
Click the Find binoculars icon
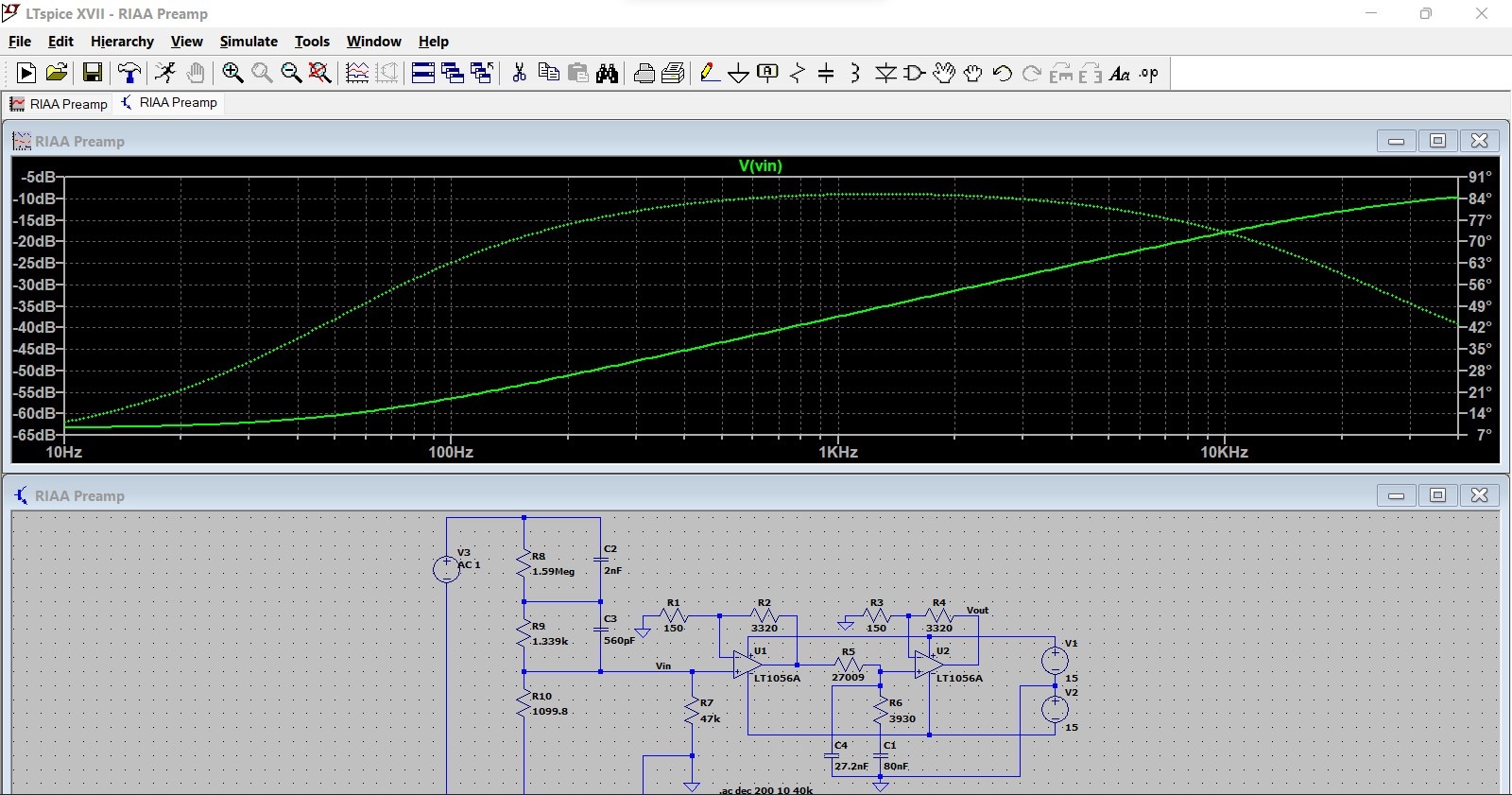point(608,73)
